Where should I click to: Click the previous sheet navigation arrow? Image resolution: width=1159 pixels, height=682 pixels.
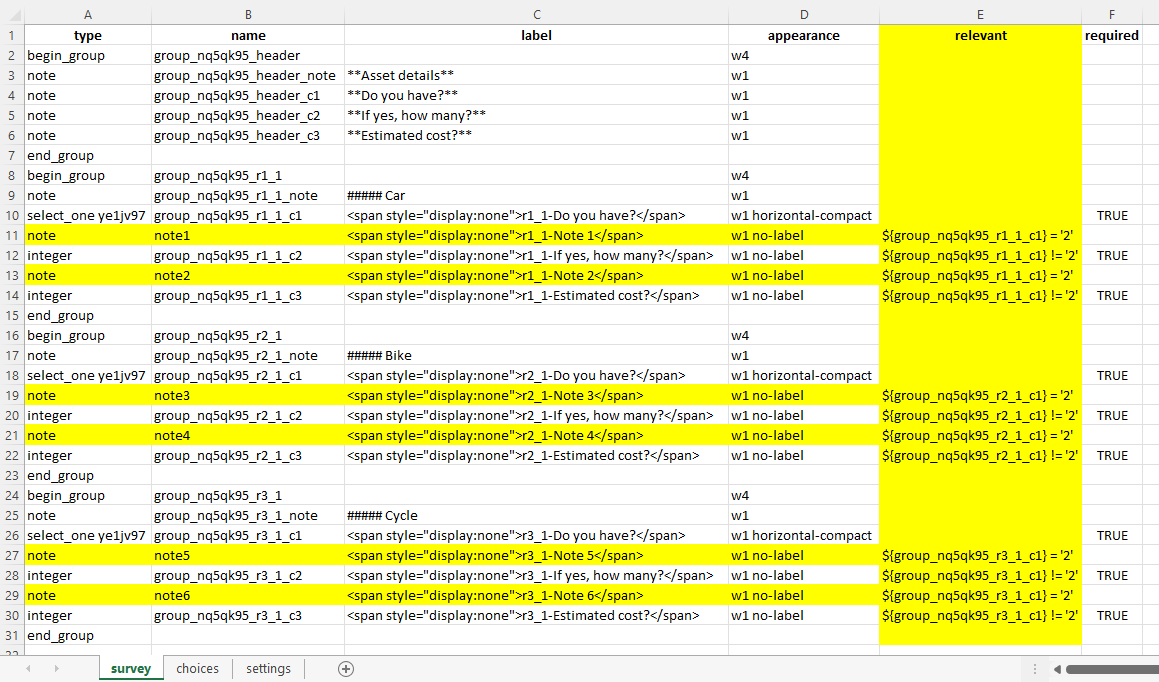tap(27, 668)
